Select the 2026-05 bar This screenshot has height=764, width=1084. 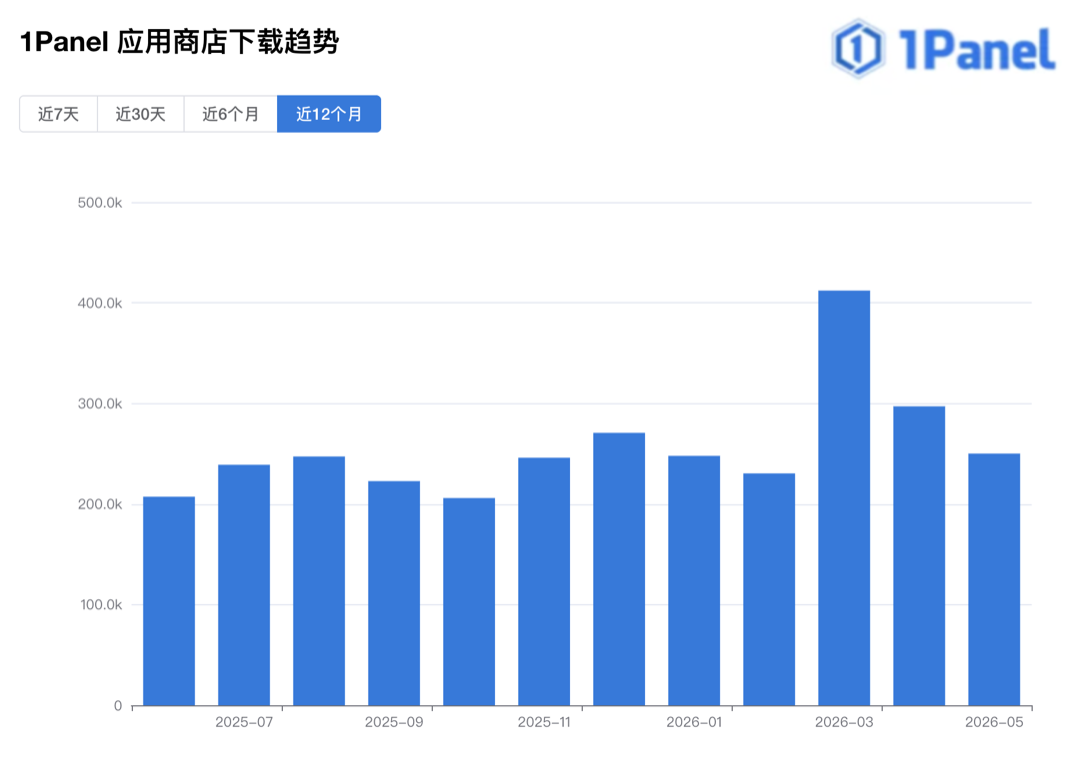994,579
